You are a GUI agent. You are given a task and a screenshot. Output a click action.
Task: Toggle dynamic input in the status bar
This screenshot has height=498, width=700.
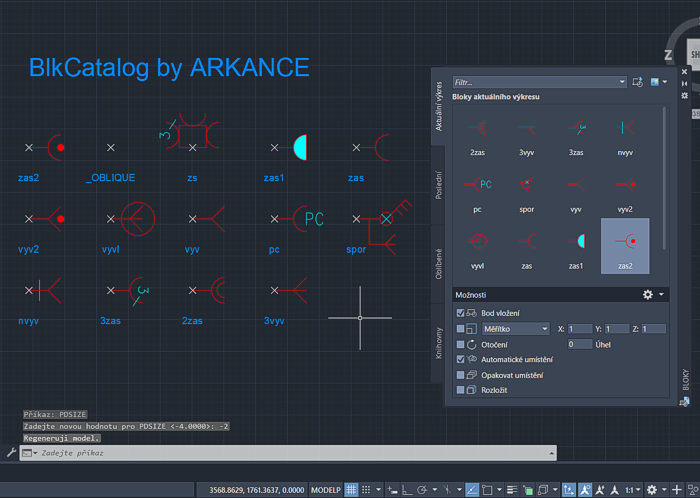coord(392,490)
